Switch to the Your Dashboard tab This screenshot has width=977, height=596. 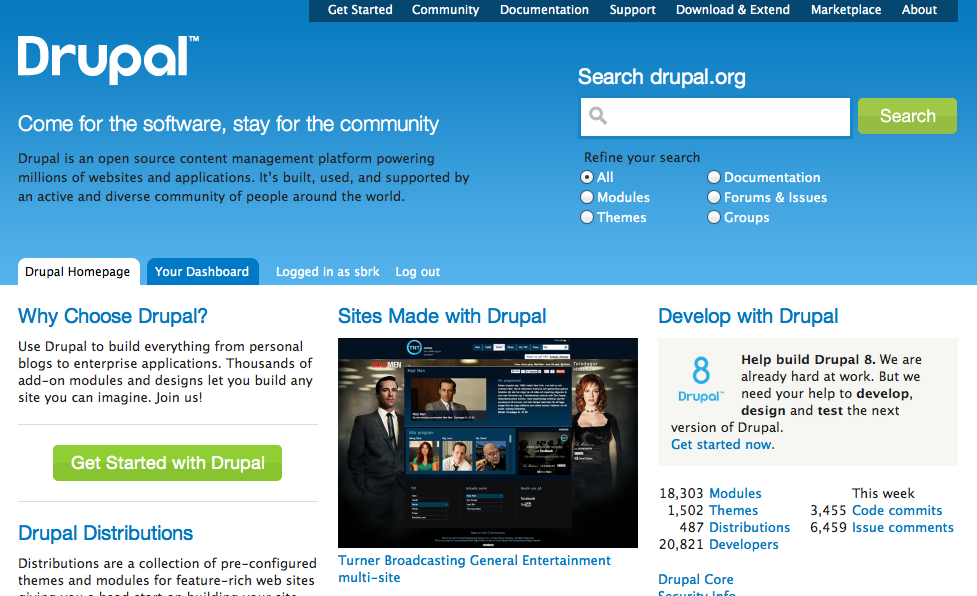click(x=202, y=271)
